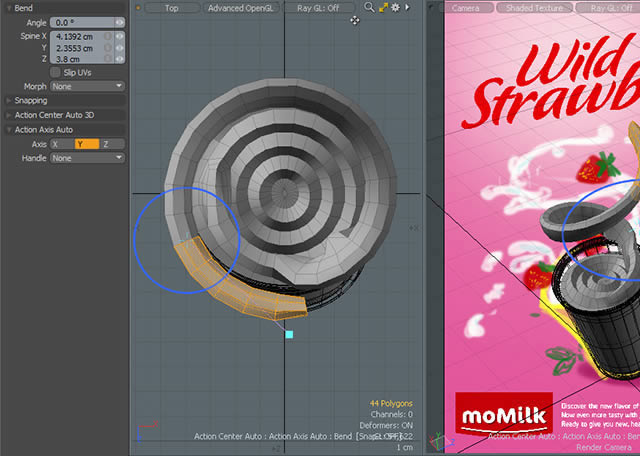640x456 pixels.
Task: Click the Spine Z value field
Action: pyautogui.click(x=77, y=59)
